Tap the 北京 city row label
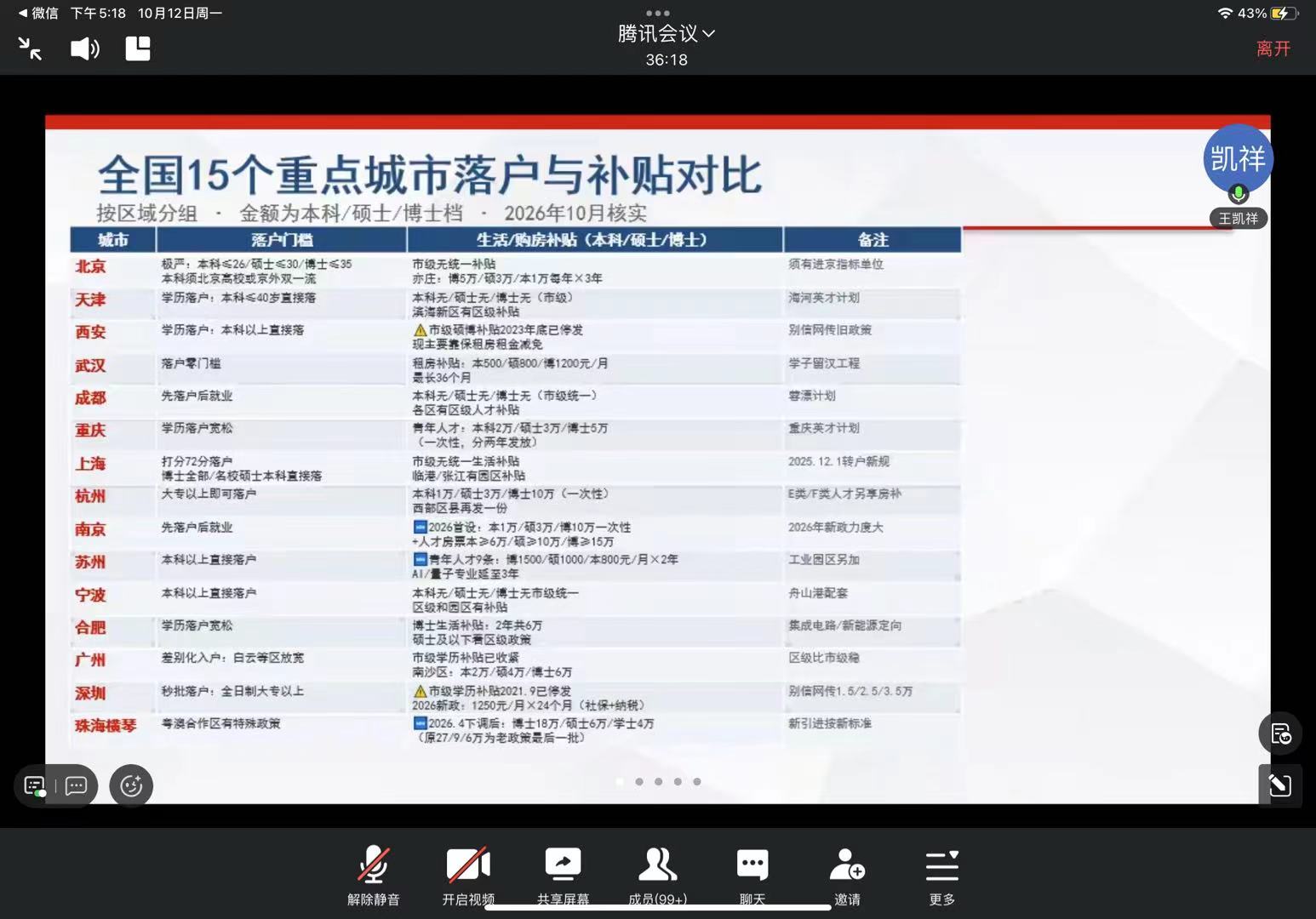Viewport: 1316px width, 919px height. coord(91,266)
